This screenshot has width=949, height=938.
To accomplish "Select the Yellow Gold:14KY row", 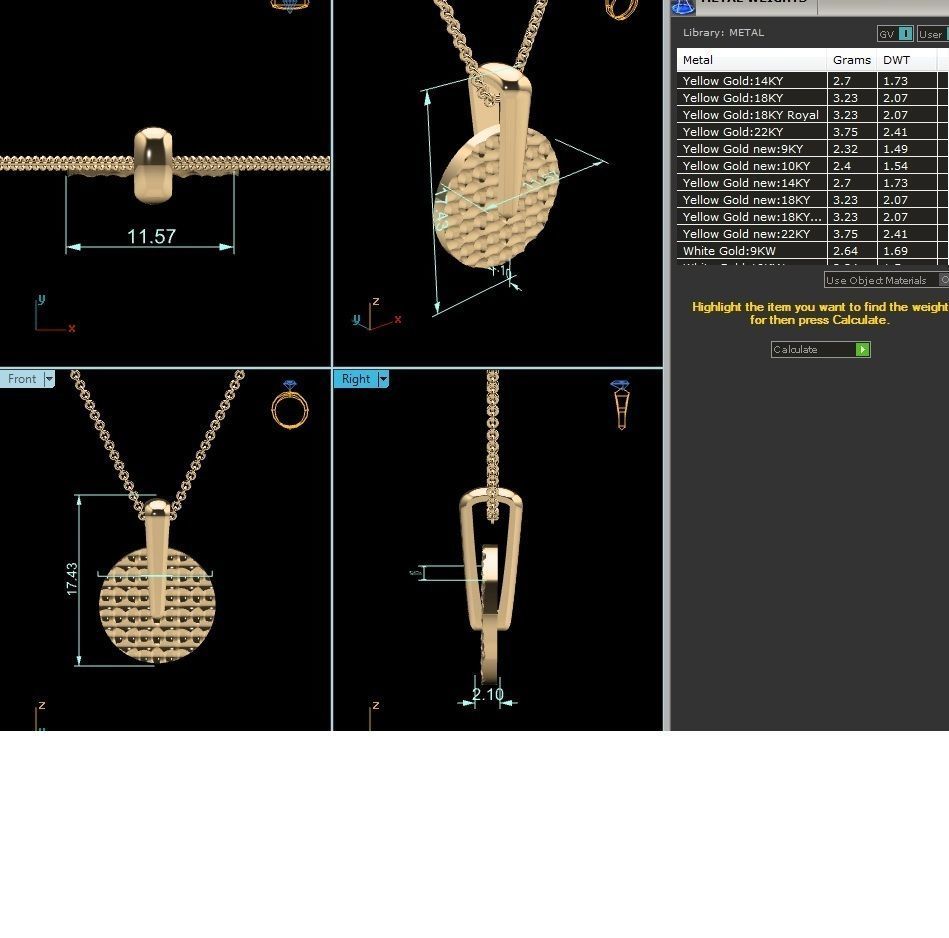I will click(812, 80).
